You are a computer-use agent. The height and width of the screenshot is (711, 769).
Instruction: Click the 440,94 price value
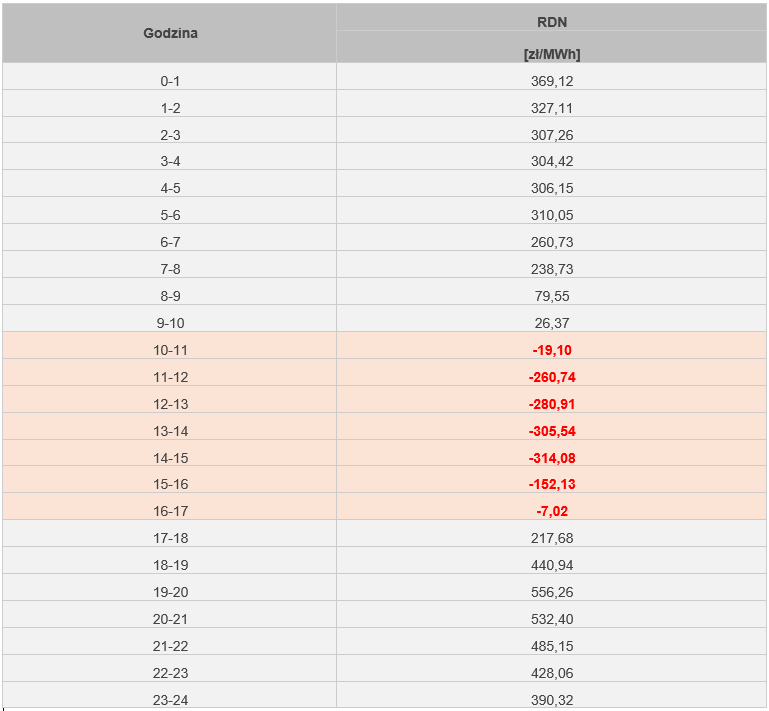pyautogui.click(x=552, y=565)
